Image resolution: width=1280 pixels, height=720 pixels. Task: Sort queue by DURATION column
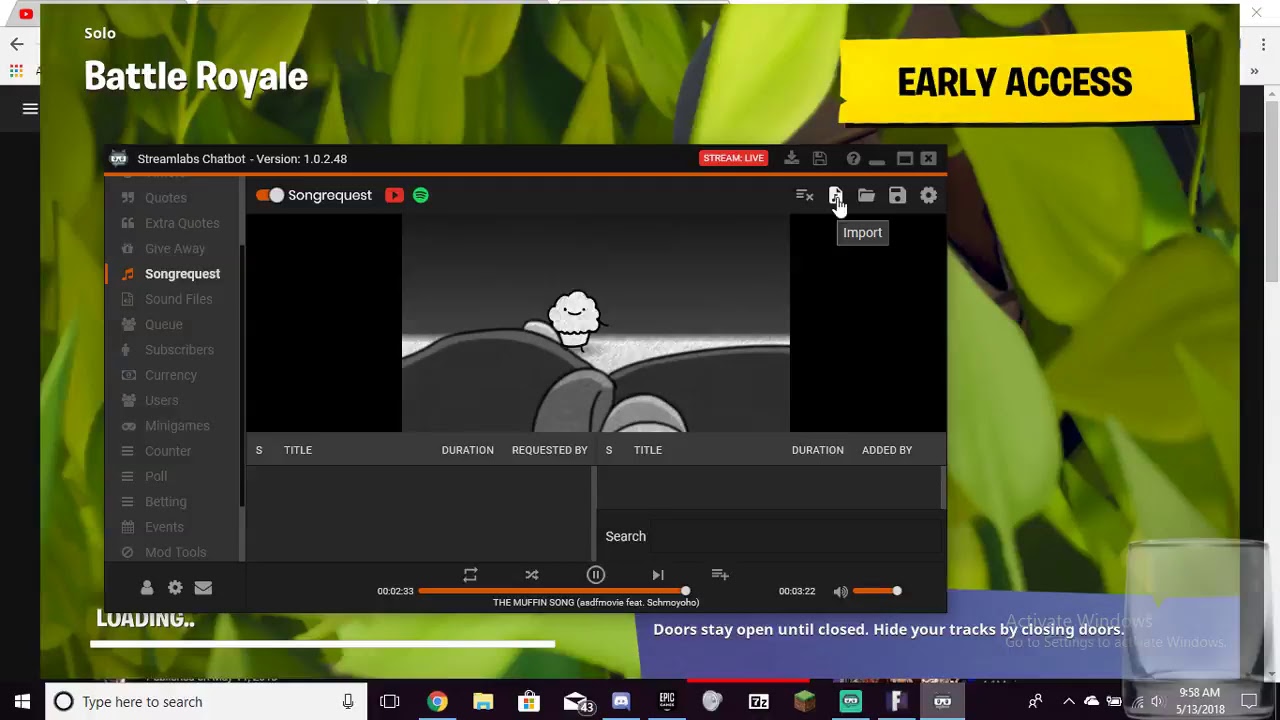[467, 450]
